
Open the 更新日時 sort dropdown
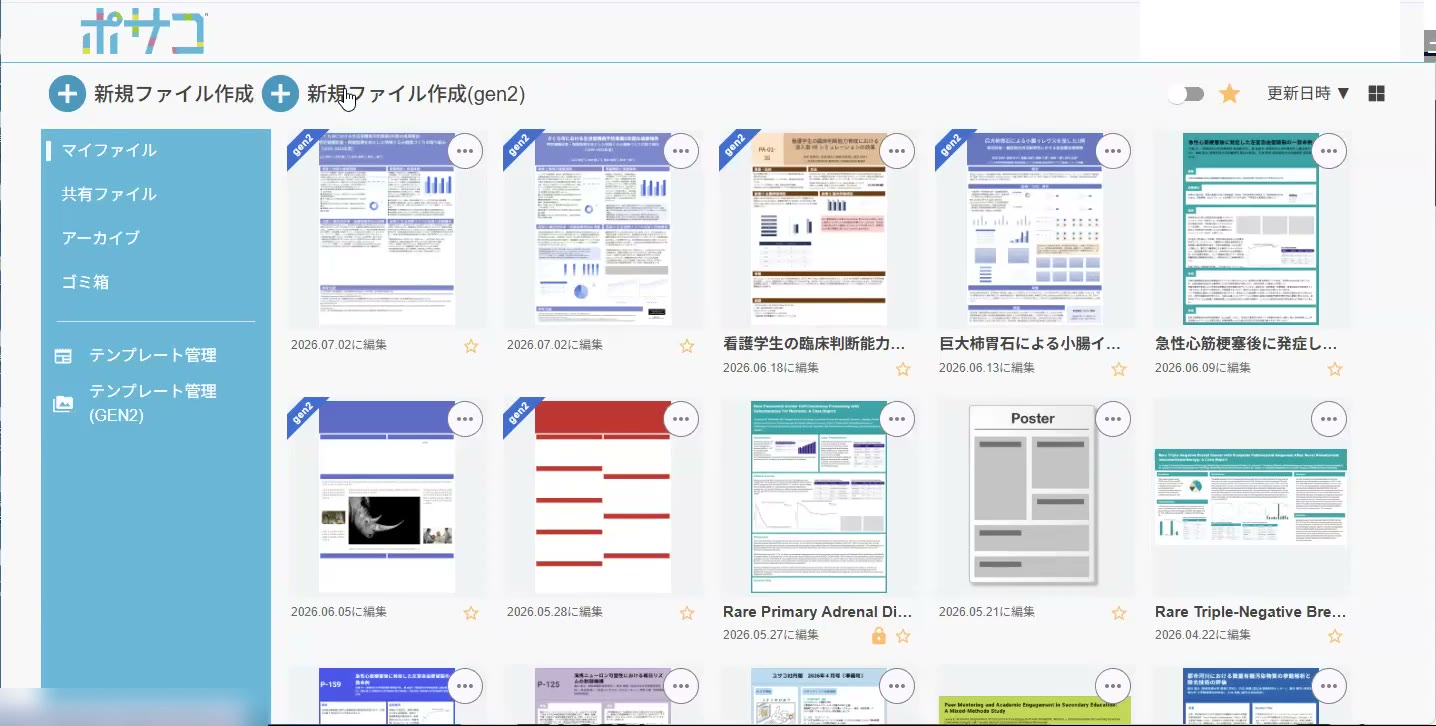(x=1308, y=93)
